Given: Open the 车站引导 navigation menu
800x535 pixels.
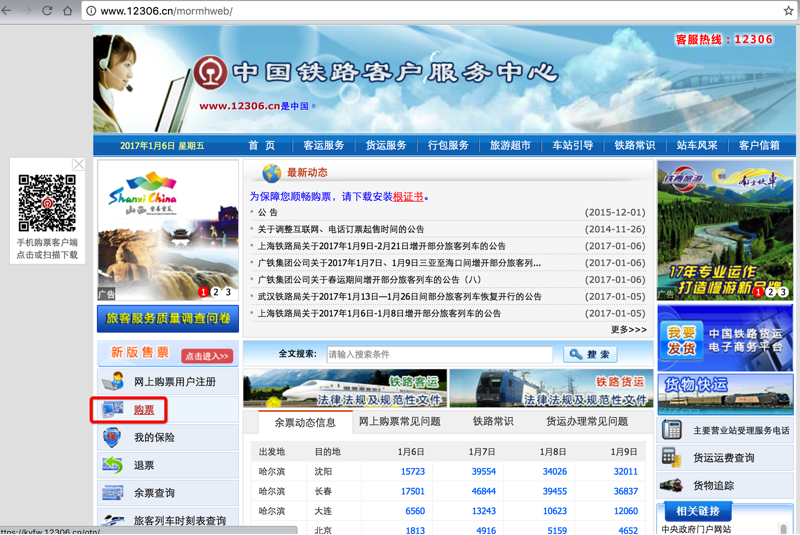Looking at the screenshot, I should pos(572,145).
